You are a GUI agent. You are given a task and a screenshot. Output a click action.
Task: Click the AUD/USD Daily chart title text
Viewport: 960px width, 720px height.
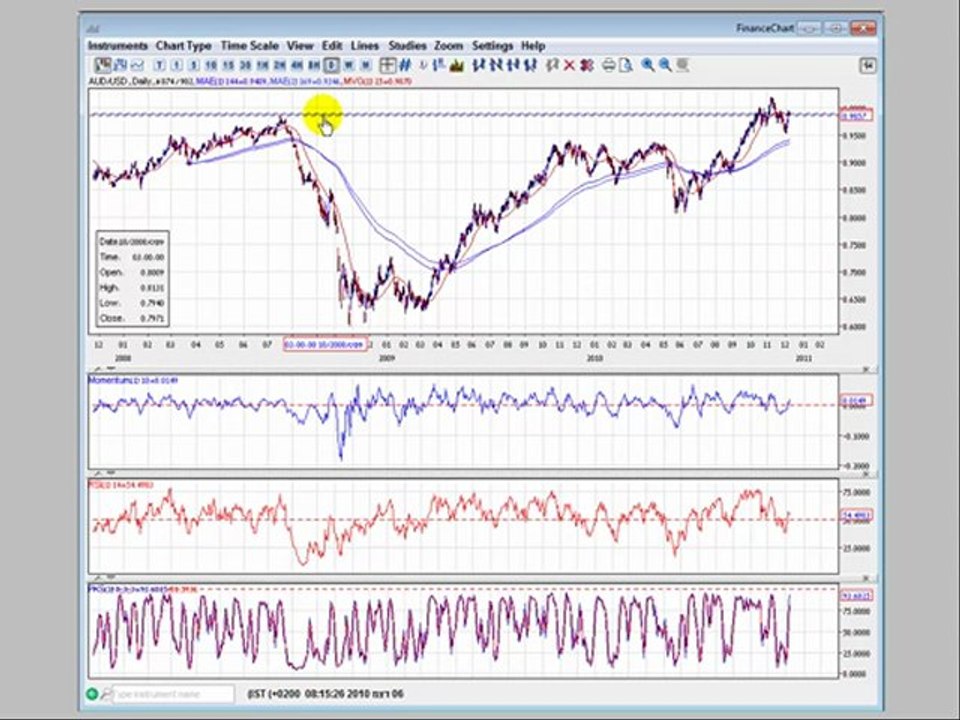[141, 81]
